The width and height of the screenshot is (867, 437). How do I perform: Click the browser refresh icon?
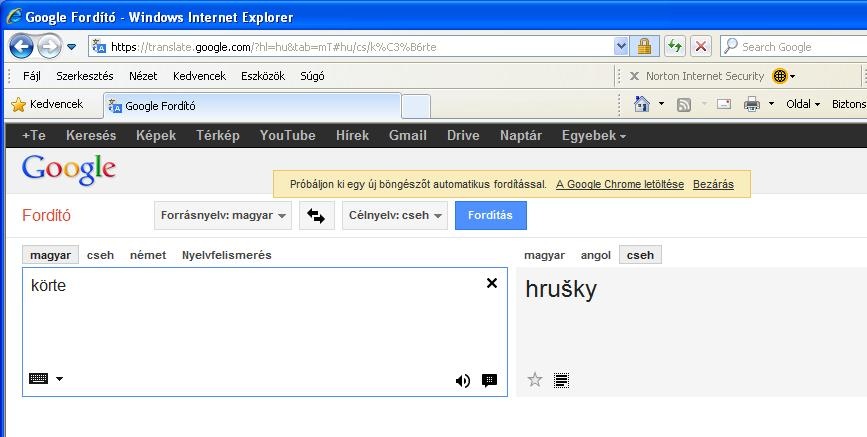click(x=674, y=46)
